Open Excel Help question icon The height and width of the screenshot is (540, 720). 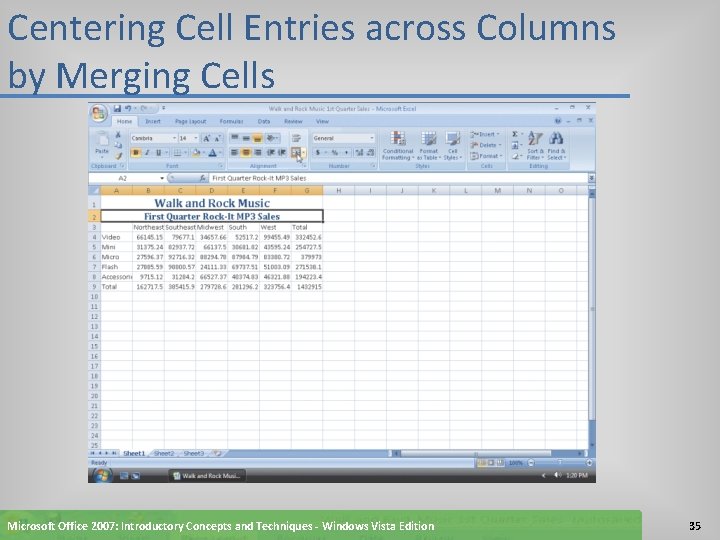tap(558, 121)
